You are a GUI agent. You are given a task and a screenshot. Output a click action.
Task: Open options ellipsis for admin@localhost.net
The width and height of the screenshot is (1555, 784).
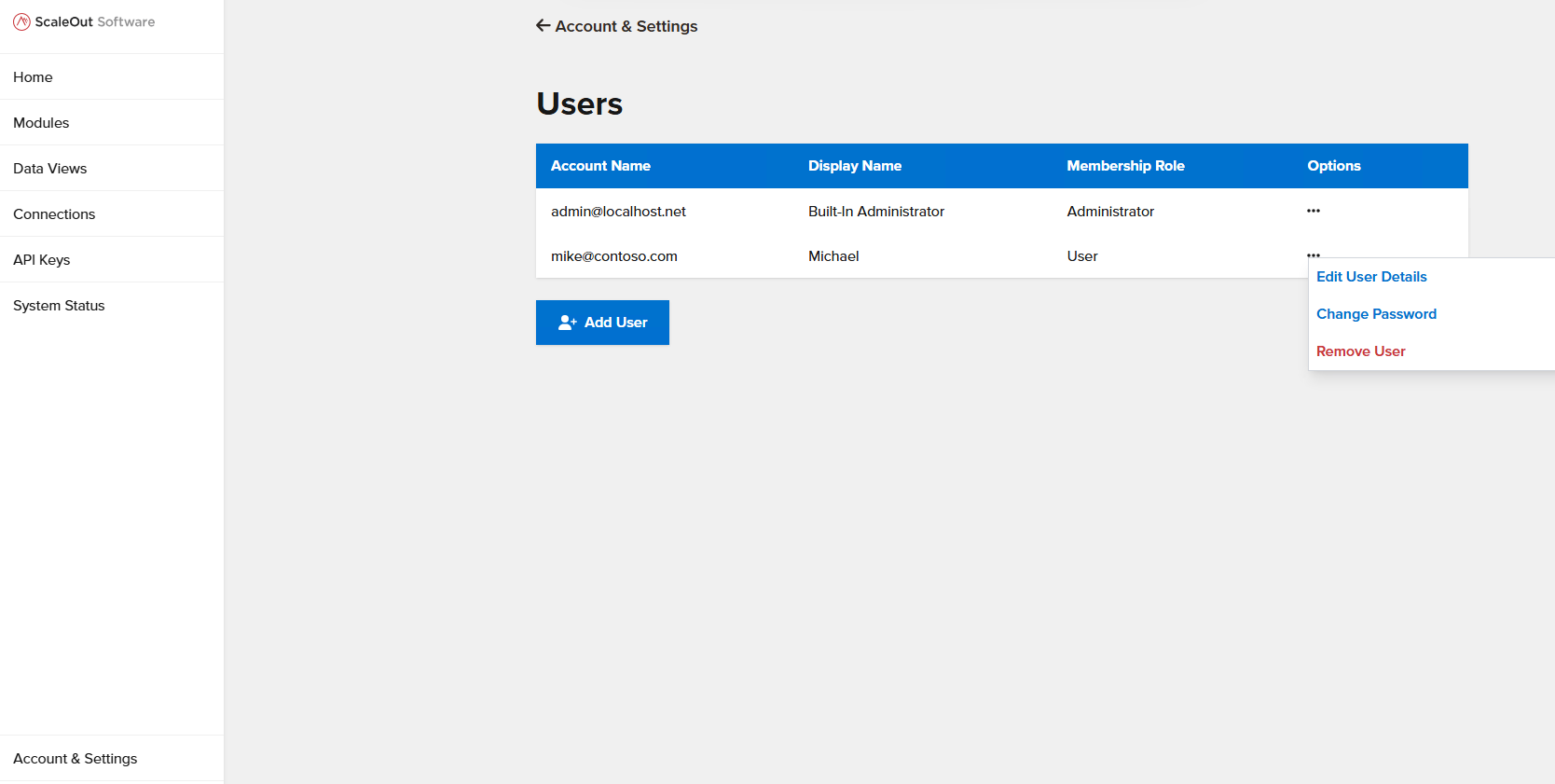tap(1313, 211)
